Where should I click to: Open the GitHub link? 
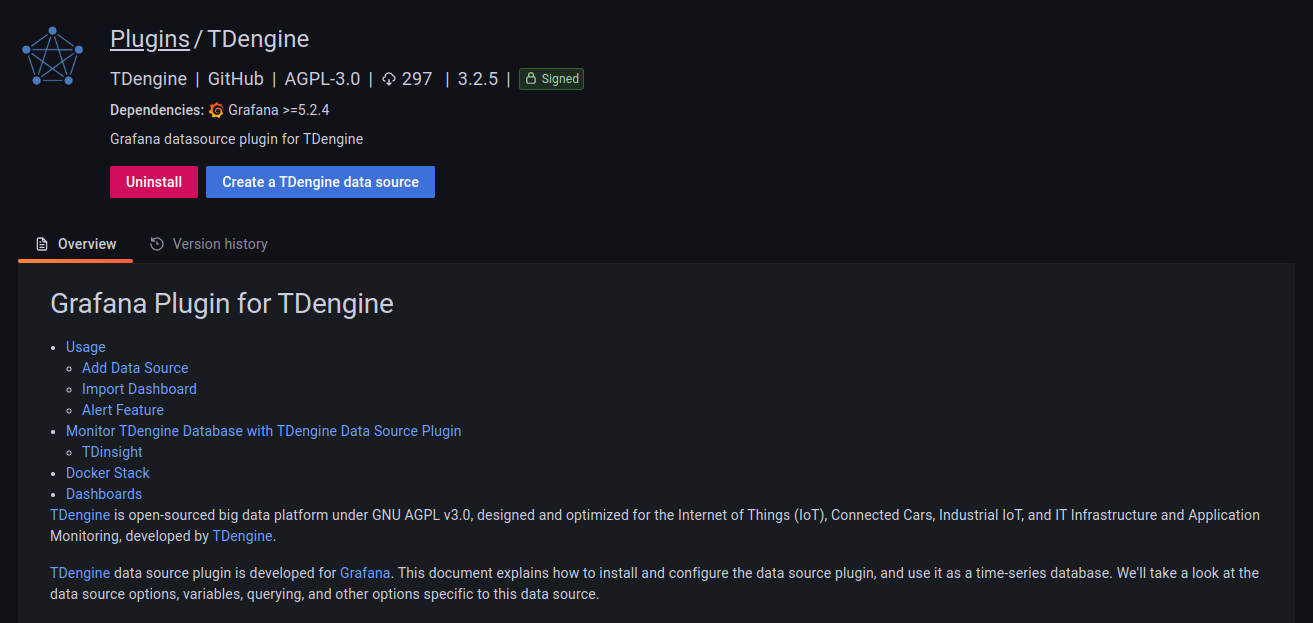pyautogui.click(x=235, y=79)
